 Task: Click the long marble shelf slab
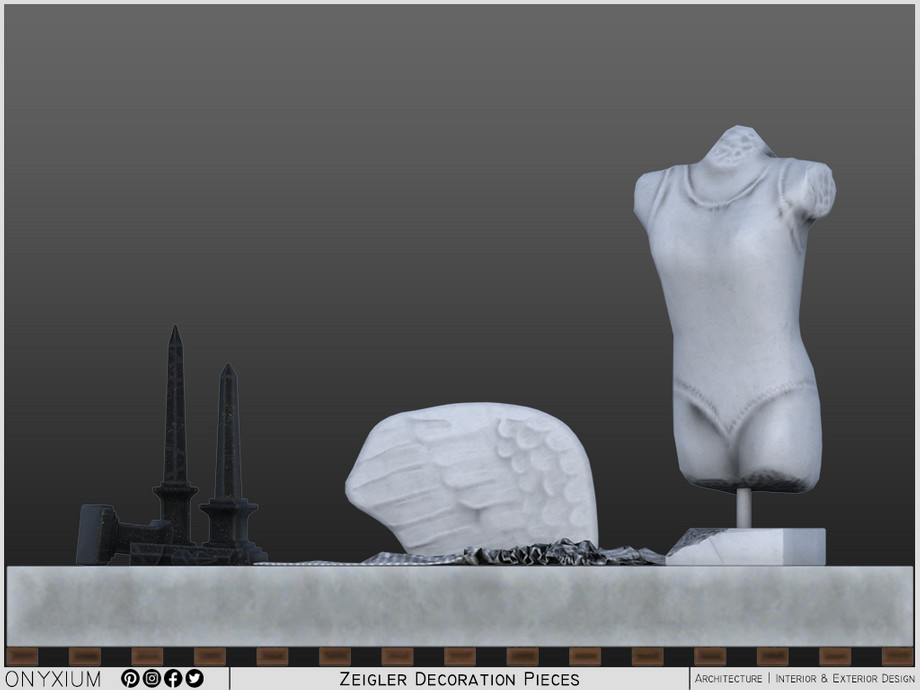pyautogui.click(x=460, y=605)
